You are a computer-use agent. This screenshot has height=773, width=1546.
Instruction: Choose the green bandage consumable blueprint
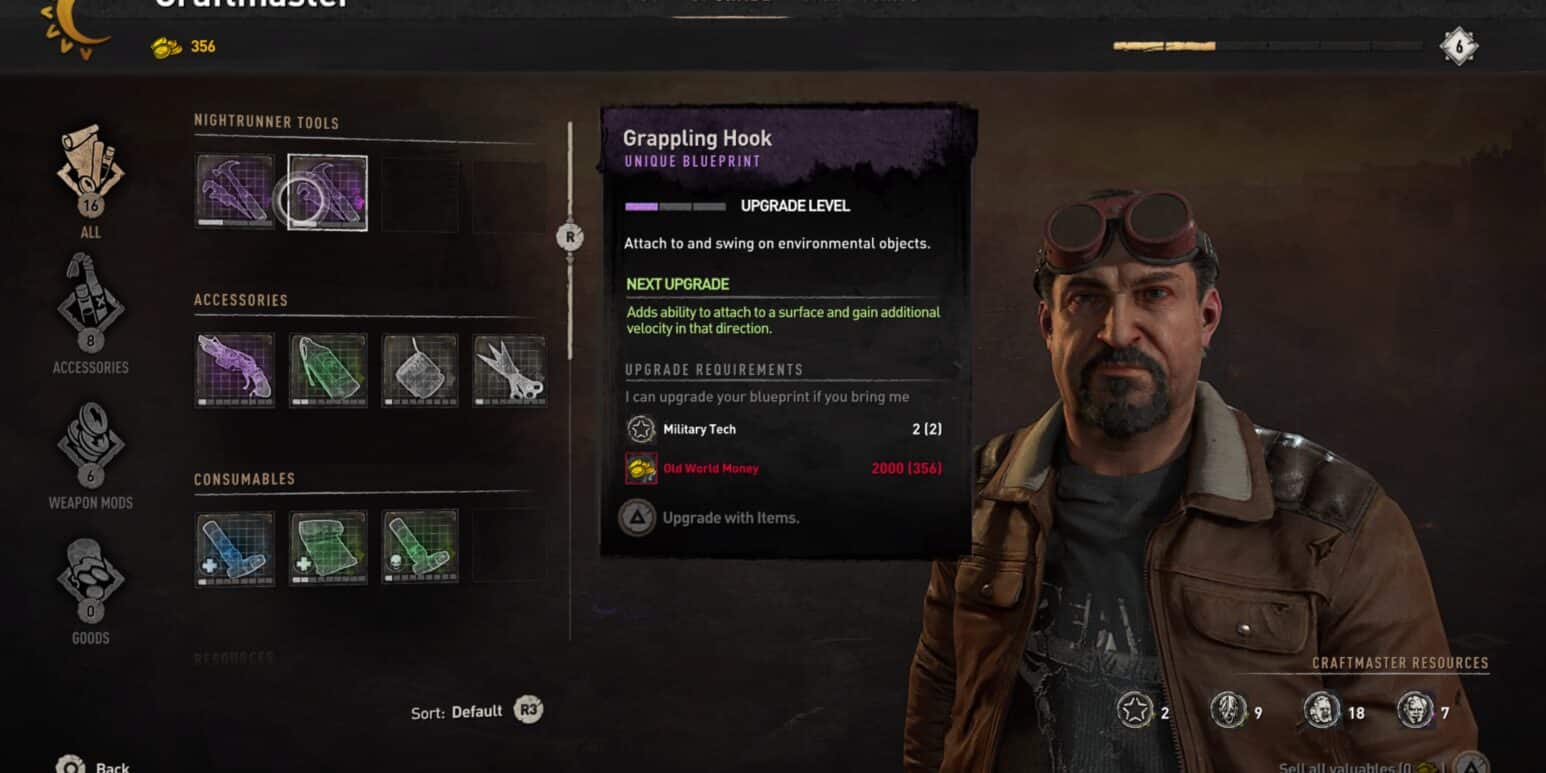click(x=328, y=548)
